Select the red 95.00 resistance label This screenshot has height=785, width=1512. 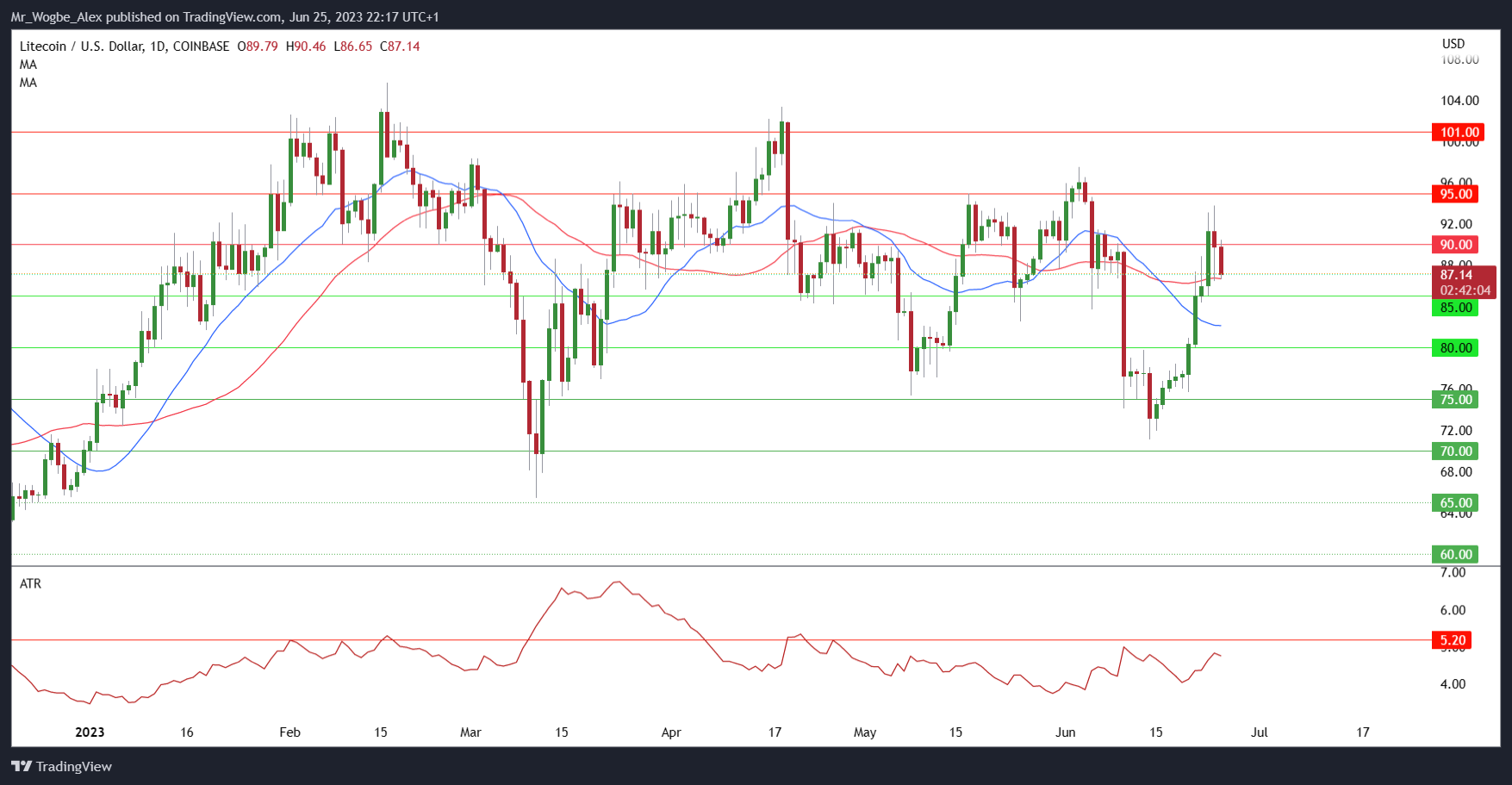click(x=1456, y=194)
